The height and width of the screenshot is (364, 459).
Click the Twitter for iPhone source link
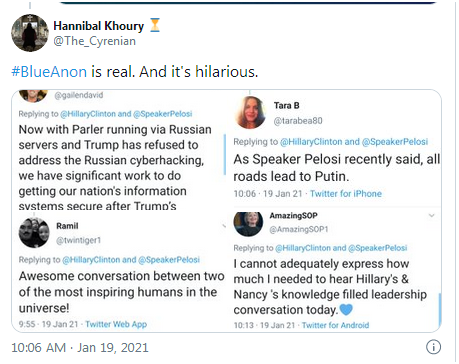[x=346, y=194]
